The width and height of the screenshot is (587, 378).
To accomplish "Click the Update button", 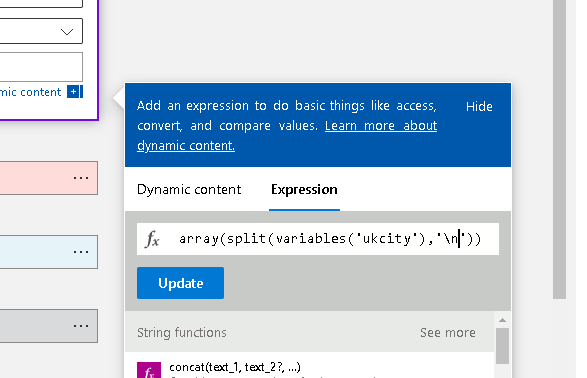I will (x=180, y=283).
